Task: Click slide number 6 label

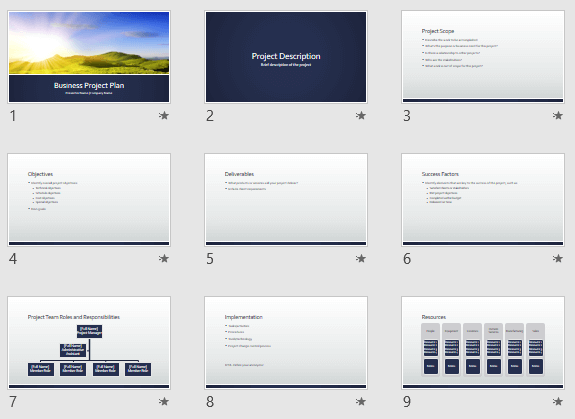Action: 407,259
